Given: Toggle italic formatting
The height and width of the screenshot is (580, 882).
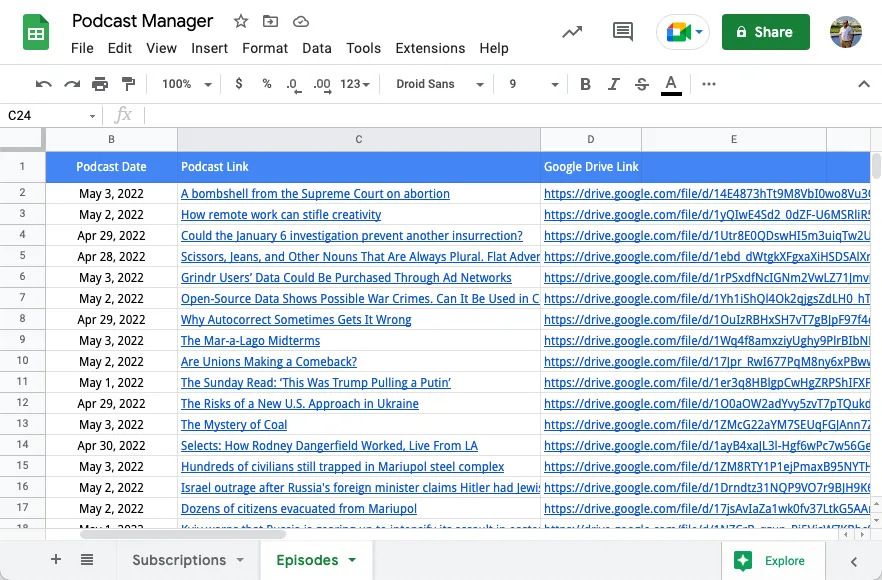Looking at the screenshot, I should coord(613,84).
